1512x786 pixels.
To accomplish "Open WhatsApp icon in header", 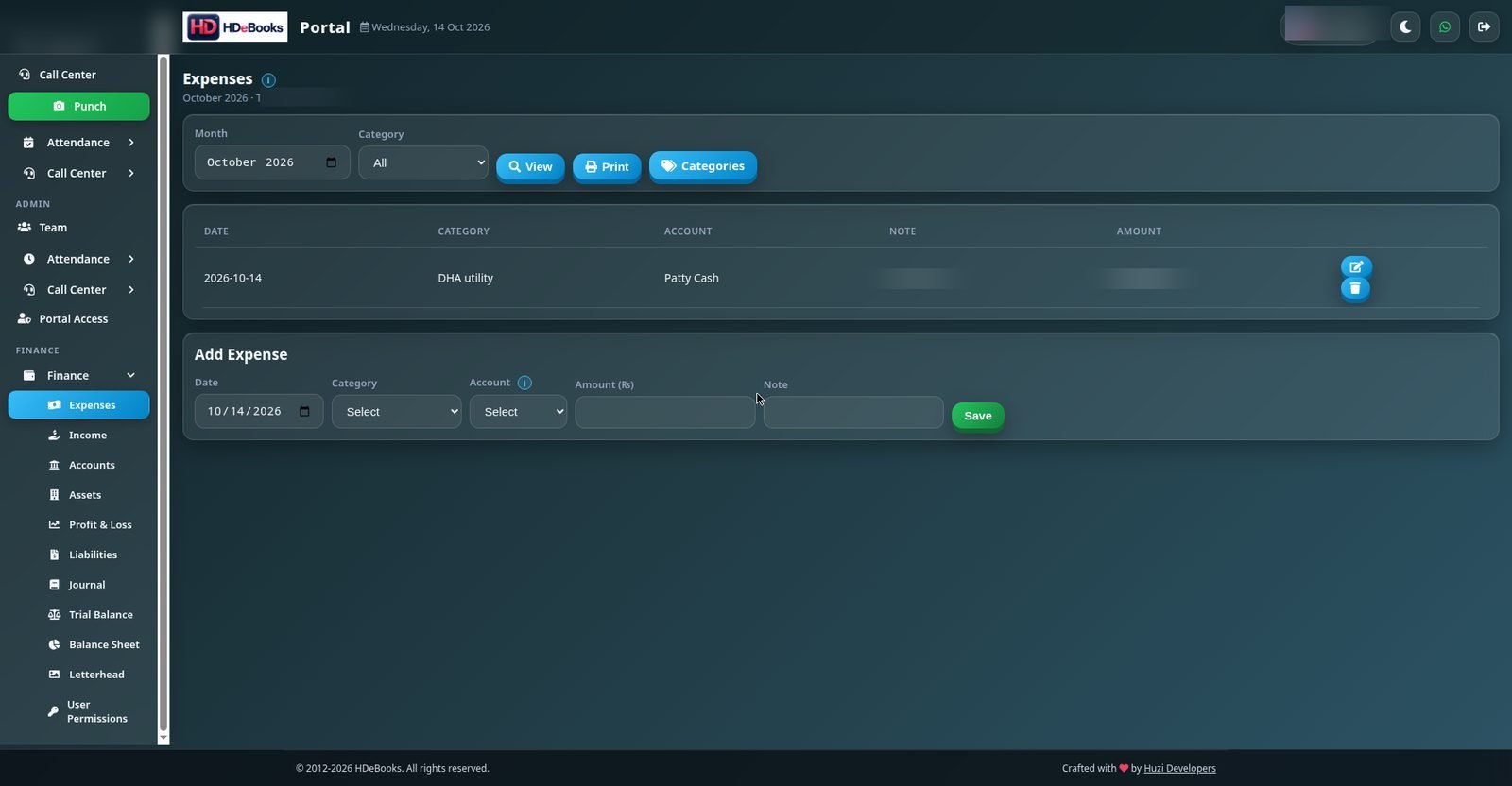I will pyautogui.click(x=1445, y=27).
